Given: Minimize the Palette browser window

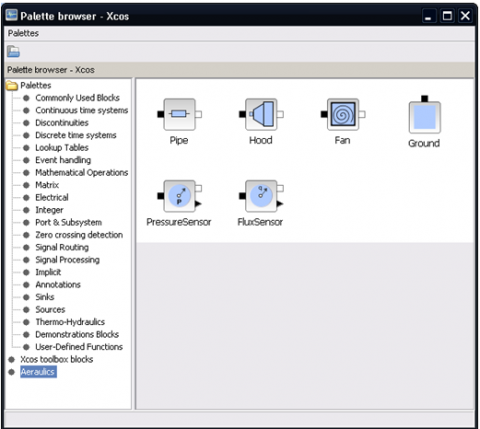Looking at the screenshot, I should tap(429, 16).
